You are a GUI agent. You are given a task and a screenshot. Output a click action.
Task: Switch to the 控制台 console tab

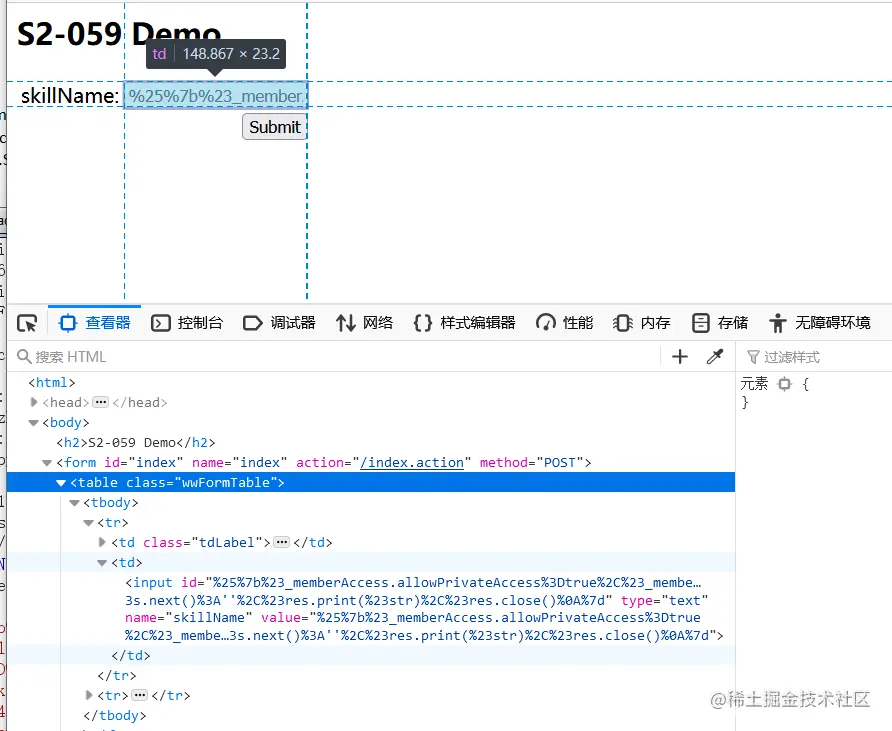point(187,323)
